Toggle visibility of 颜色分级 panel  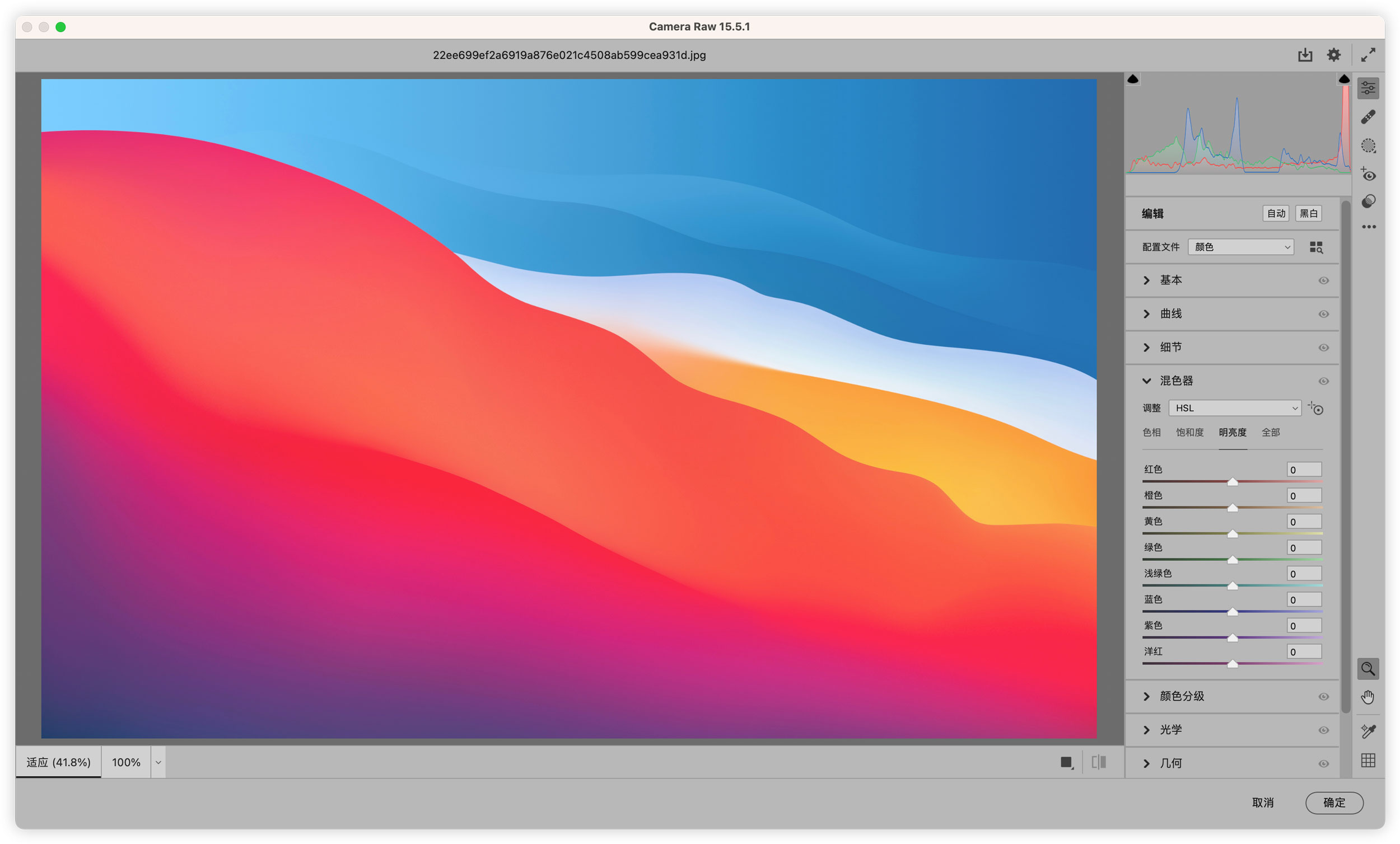1323,696
